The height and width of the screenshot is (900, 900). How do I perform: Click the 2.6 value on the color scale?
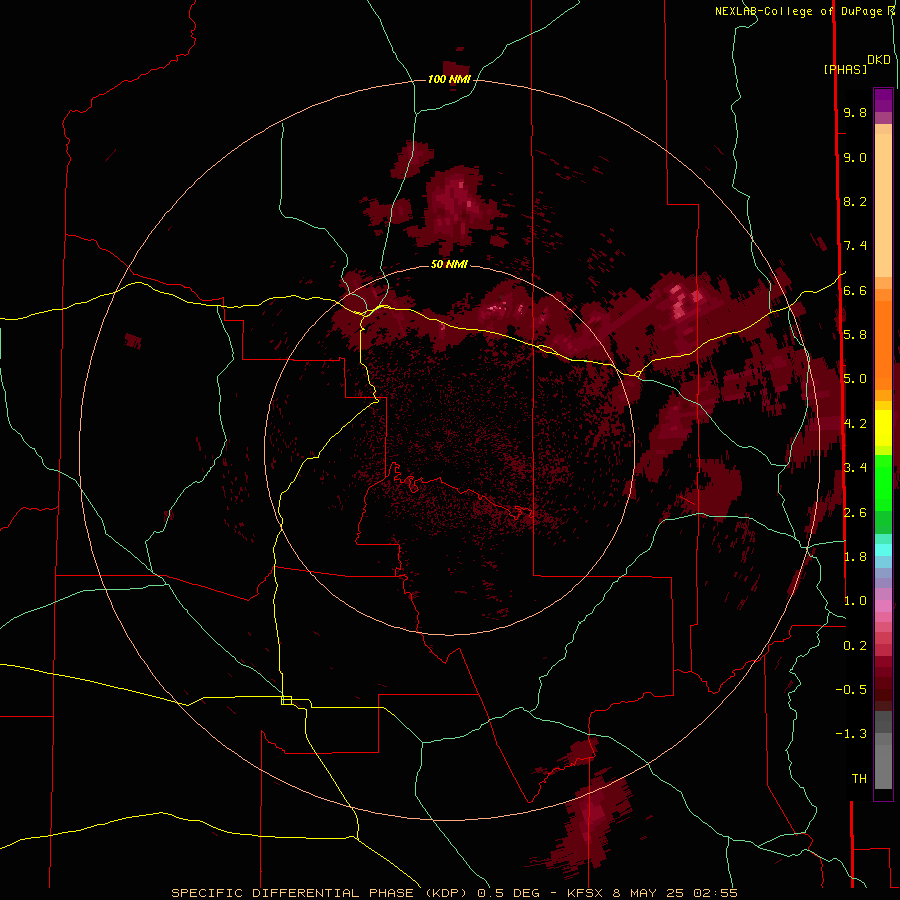855,513
